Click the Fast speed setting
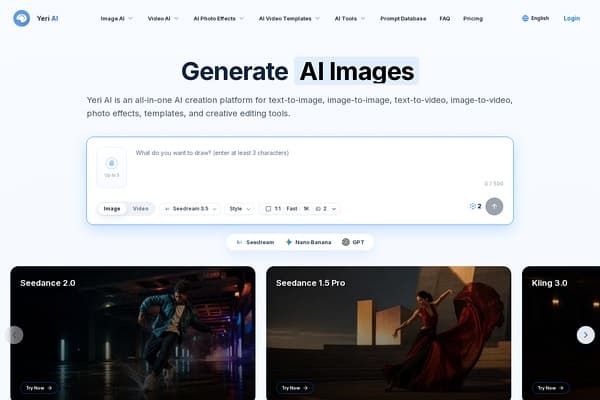Image resolution: width=600 pixels, height=400 pixels. [x=292, y=209]
